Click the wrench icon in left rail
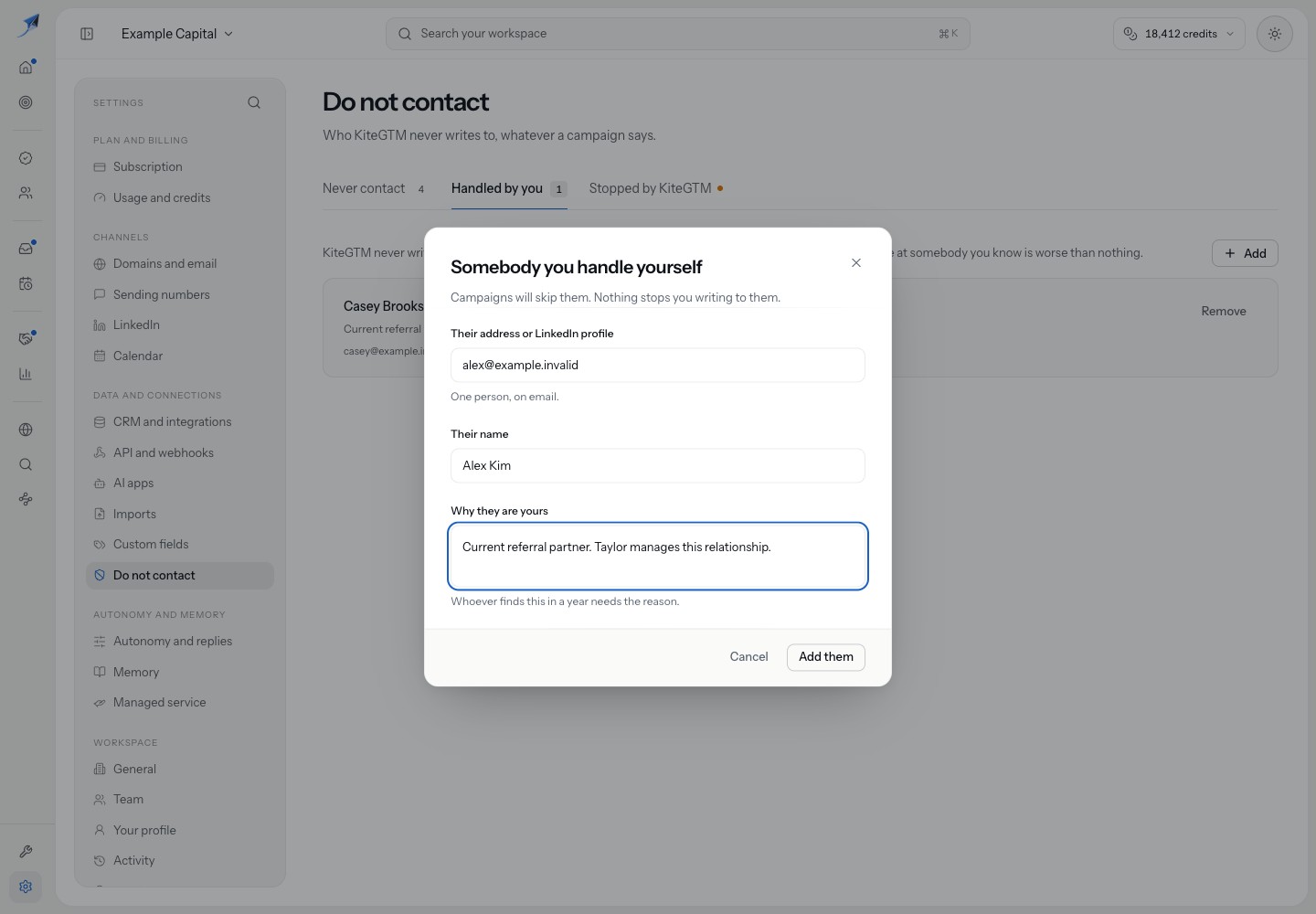Screen dimensions: 1316x914 26,852
